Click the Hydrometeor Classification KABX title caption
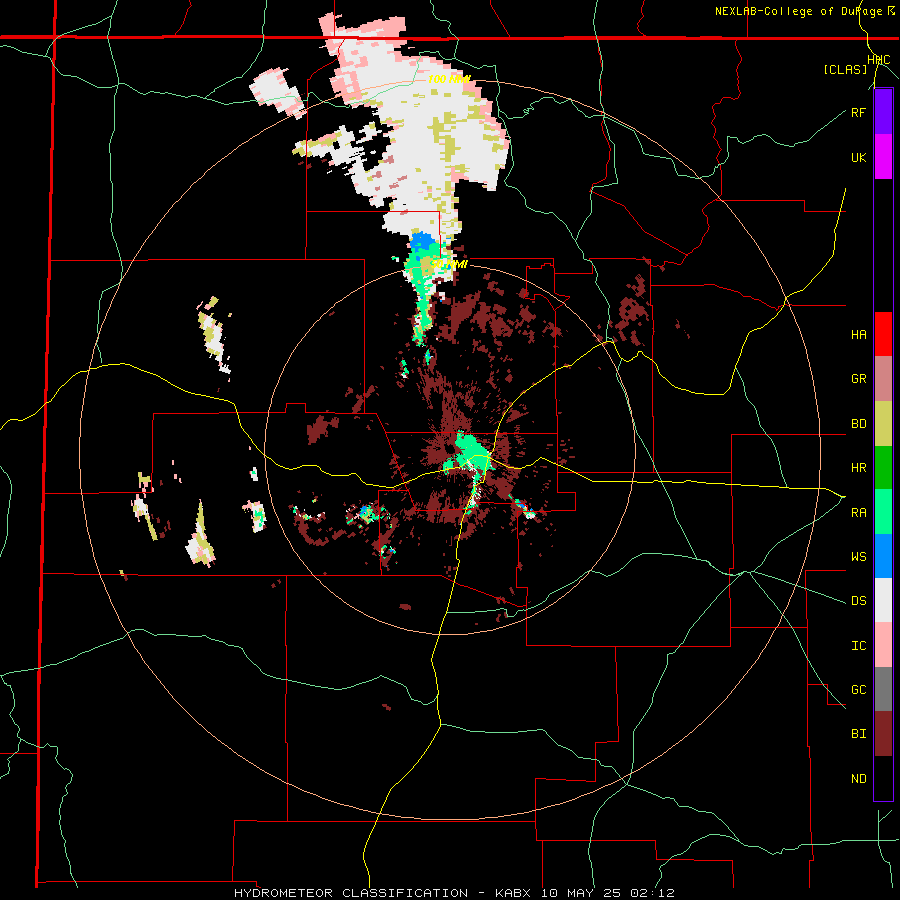This screenshot has width=900, height=900. click(x=453, y=893)
